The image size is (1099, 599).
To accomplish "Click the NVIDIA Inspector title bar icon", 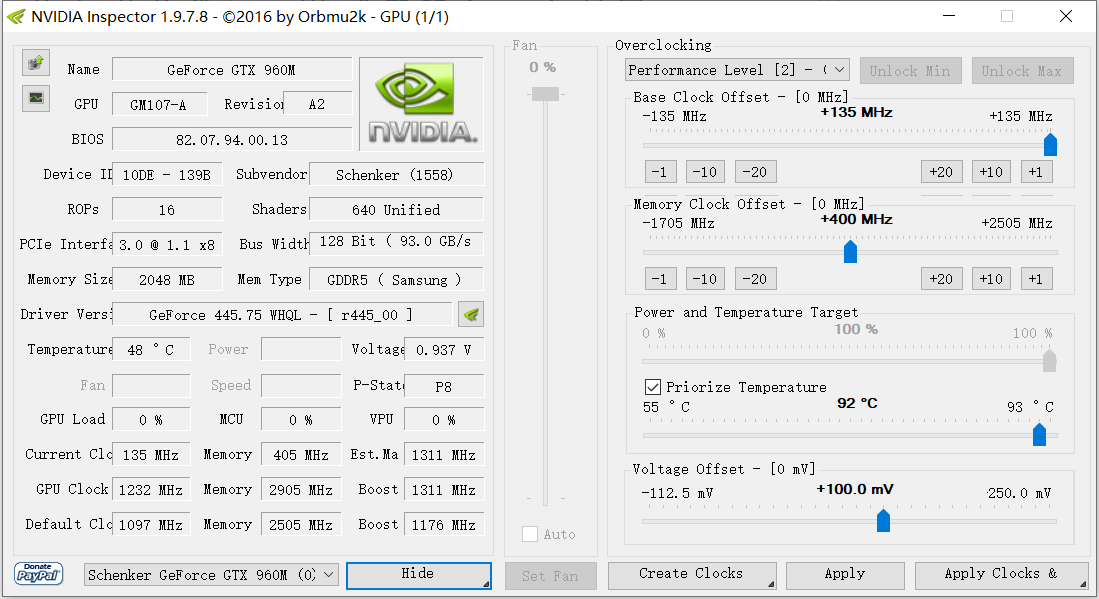I will (15, 16).
